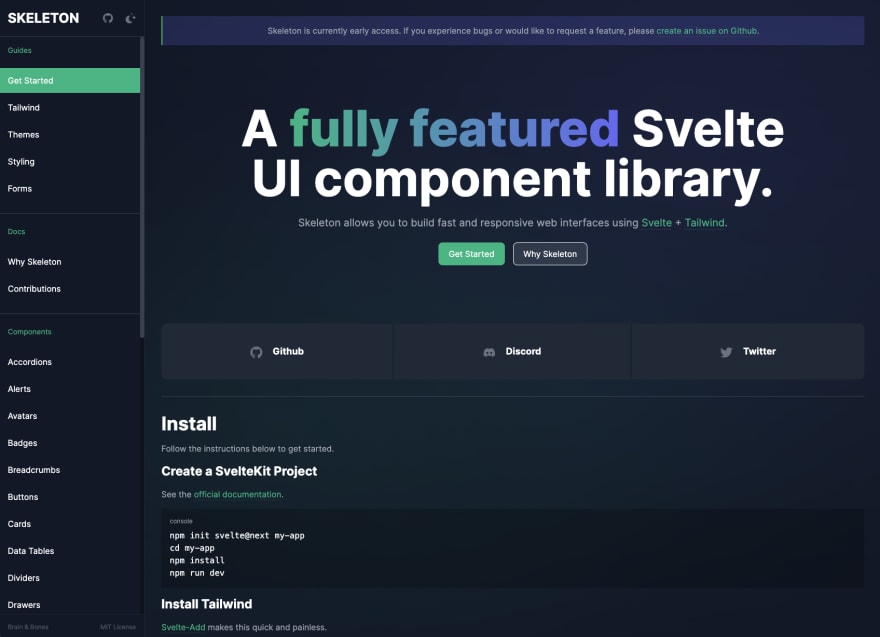
Task: Click the Docs section label
Action: [x=16, y=231]
